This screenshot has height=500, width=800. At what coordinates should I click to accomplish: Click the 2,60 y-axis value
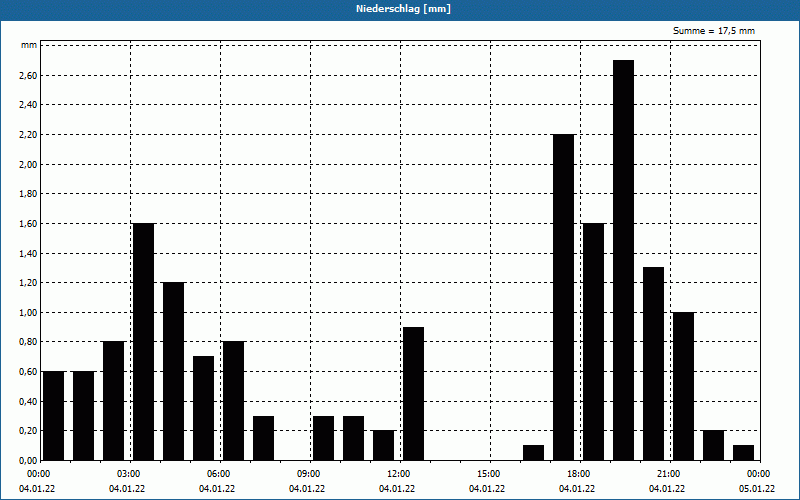tap(29, 76)
